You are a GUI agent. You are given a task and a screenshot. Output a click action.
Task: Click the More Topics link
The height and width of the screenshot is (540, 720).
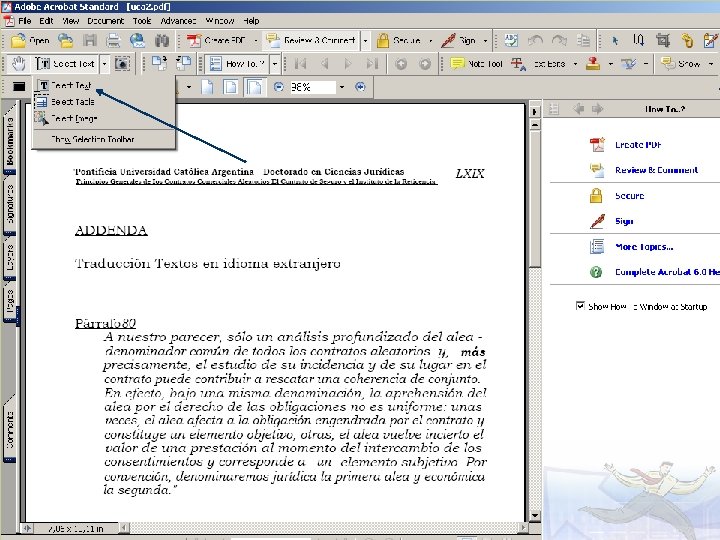(x=644, y=247)
